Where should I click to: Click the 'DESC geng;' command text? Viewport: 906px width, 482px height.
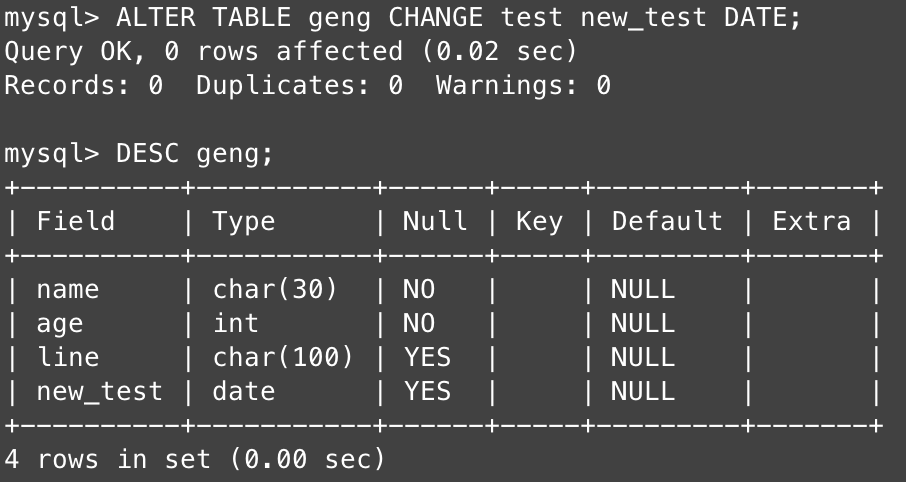pos(194,154)
